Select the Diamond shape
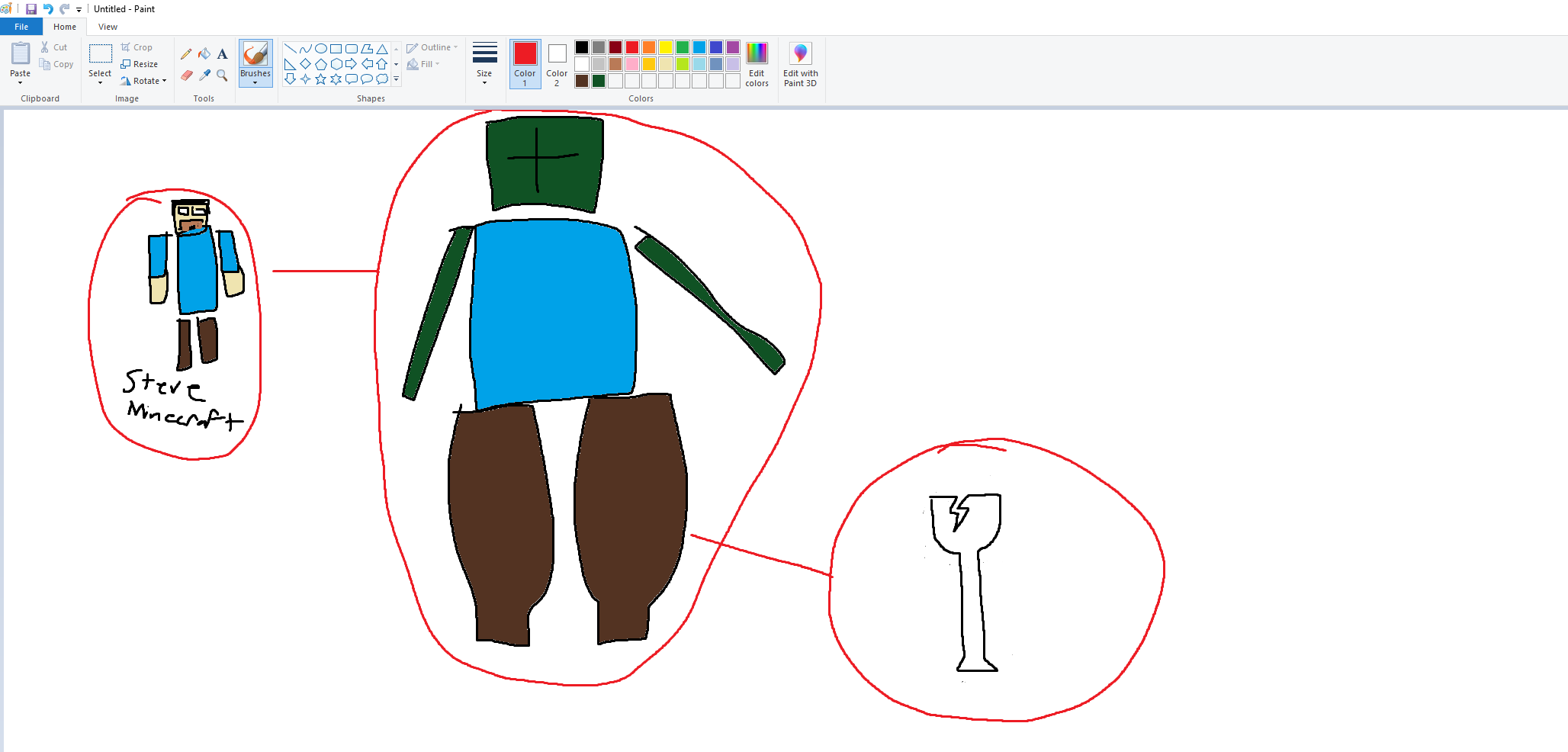Viewport: 1568px width, 752px height. coord(305,64)
